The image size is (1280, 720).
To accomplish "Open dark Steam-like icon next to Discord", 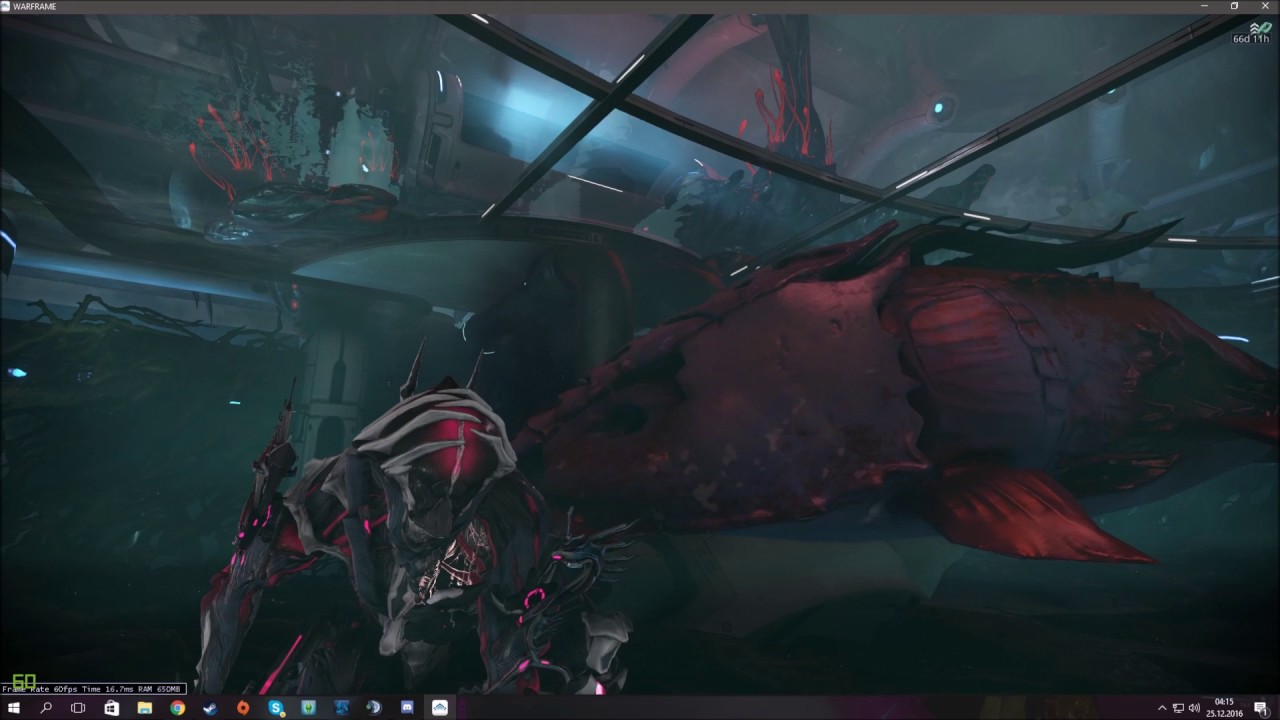I will coord(374,707).
